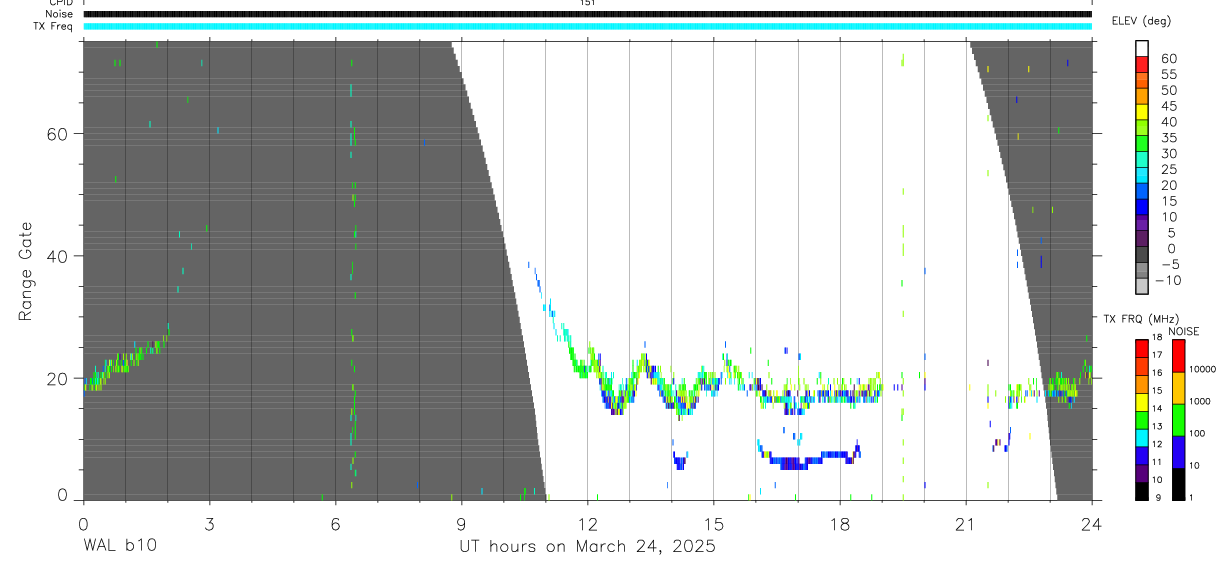Click range gate tick label "40" on the y-axis
This screenshot has width=1228, height=567.
pyautogui.click(x=57, y=256)
